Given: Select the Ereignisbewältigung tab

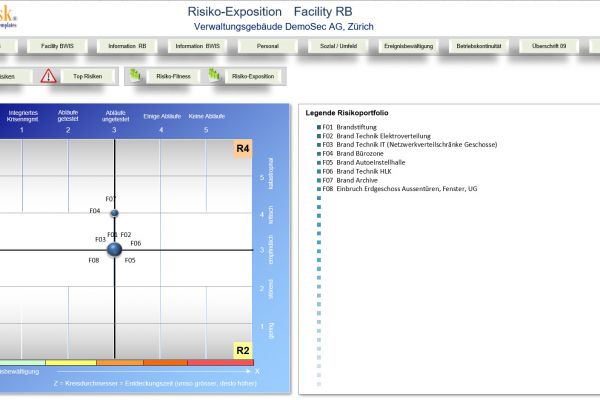Looking at the screenshot, I should click(x=406, y=46).
